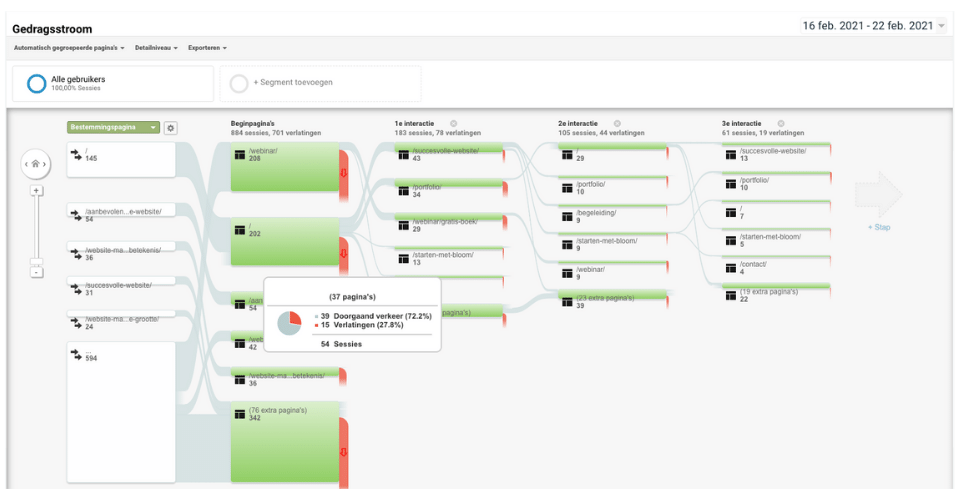
Task: Click the Beginpagina's column header
Action: (x=252, y=124)
